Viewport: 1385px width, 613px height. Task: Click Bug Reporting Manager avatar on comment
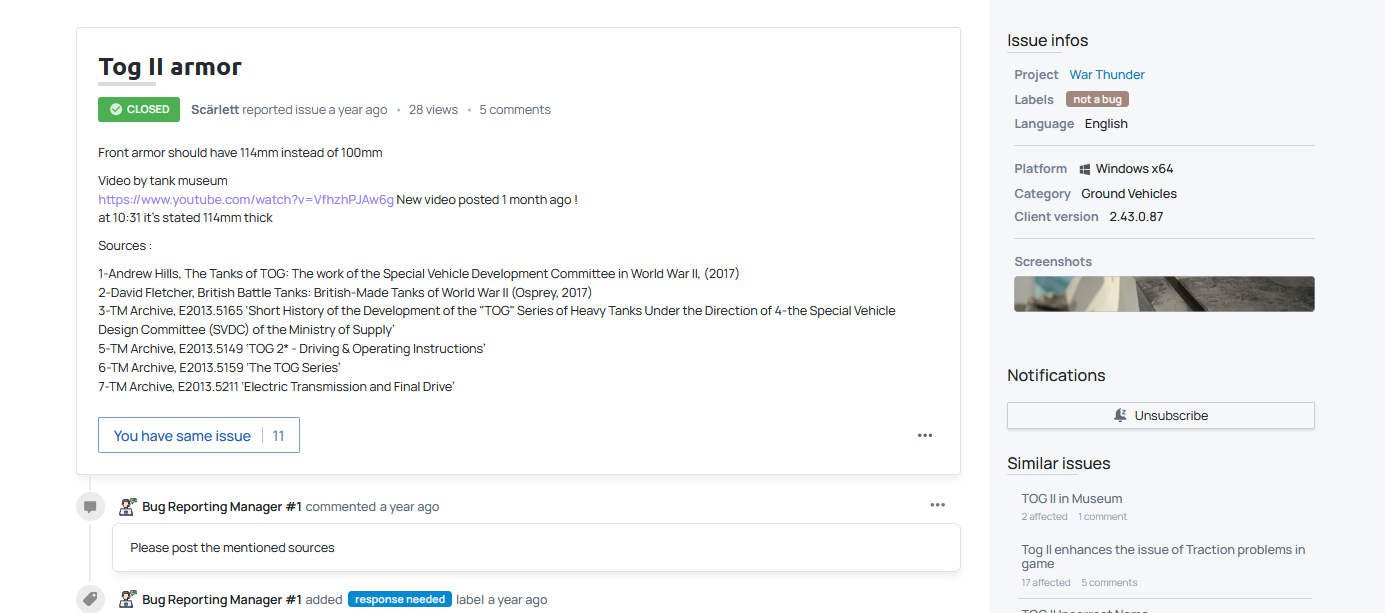click(x=128, y=507)
